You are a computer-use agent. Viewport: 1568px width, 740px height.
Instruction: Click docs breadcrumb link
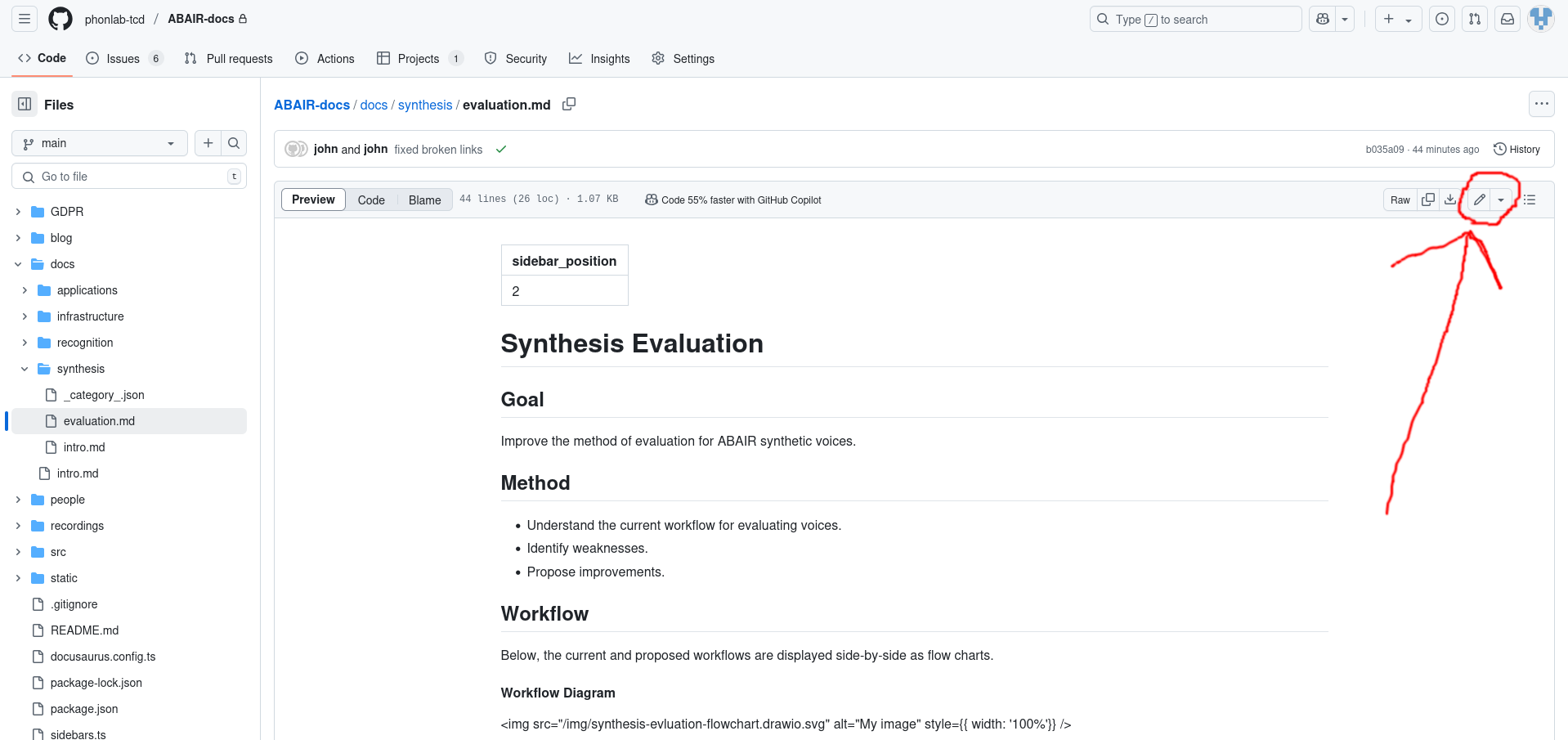click(x=374, y=105)
